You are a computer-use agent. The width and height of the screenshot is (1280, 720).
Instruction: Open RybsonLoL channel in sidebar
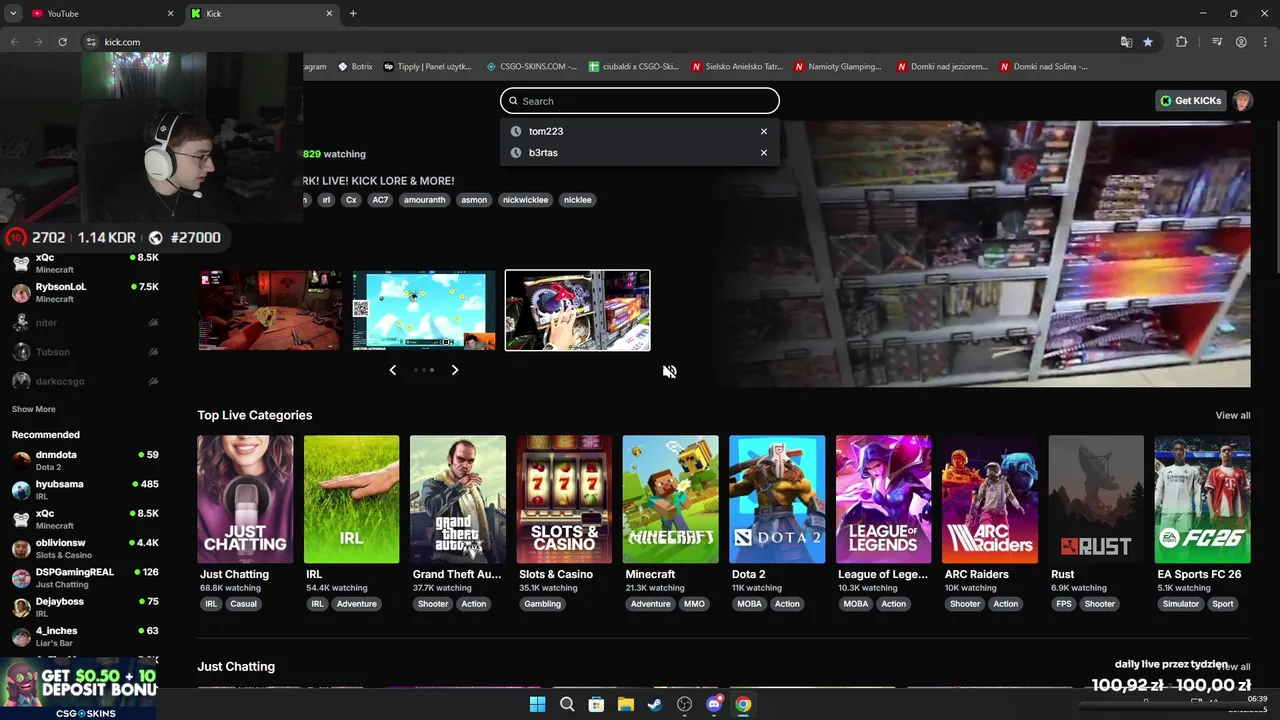(x=85, y=292)
